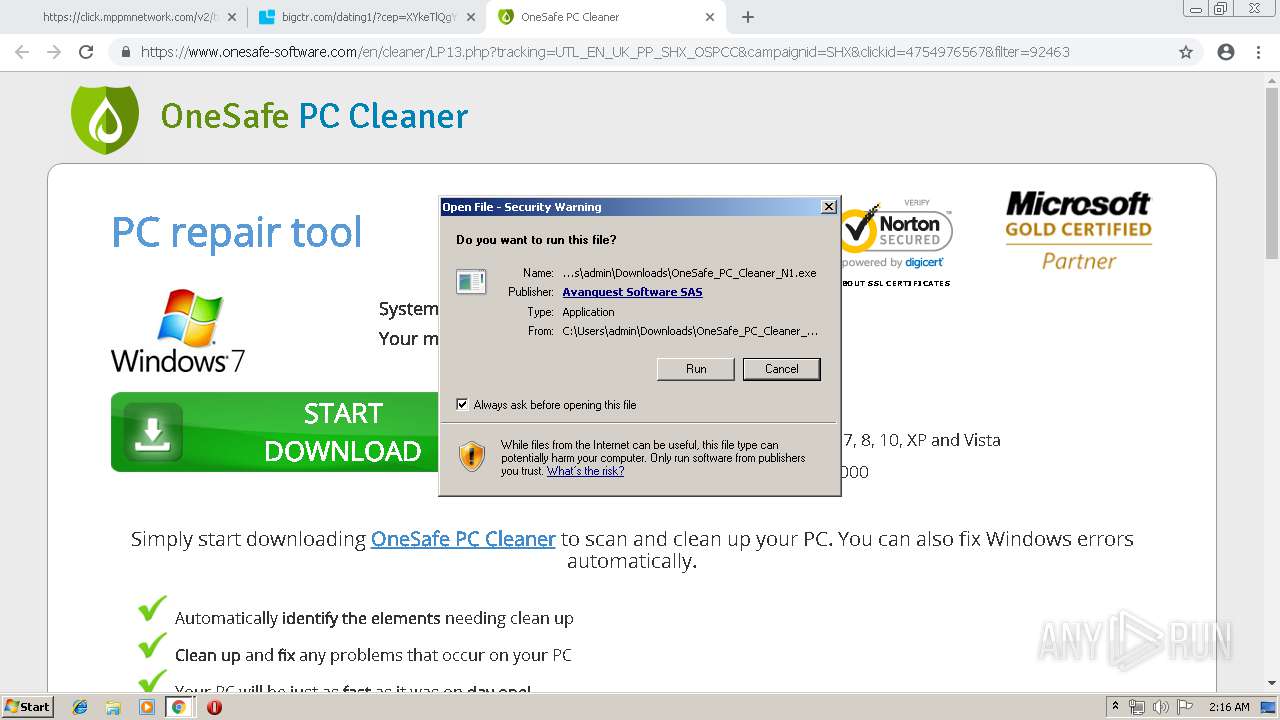This screenshot has width=1280, height=720.
Task: Click the PC repair tool heading
Action: [236, 233]
